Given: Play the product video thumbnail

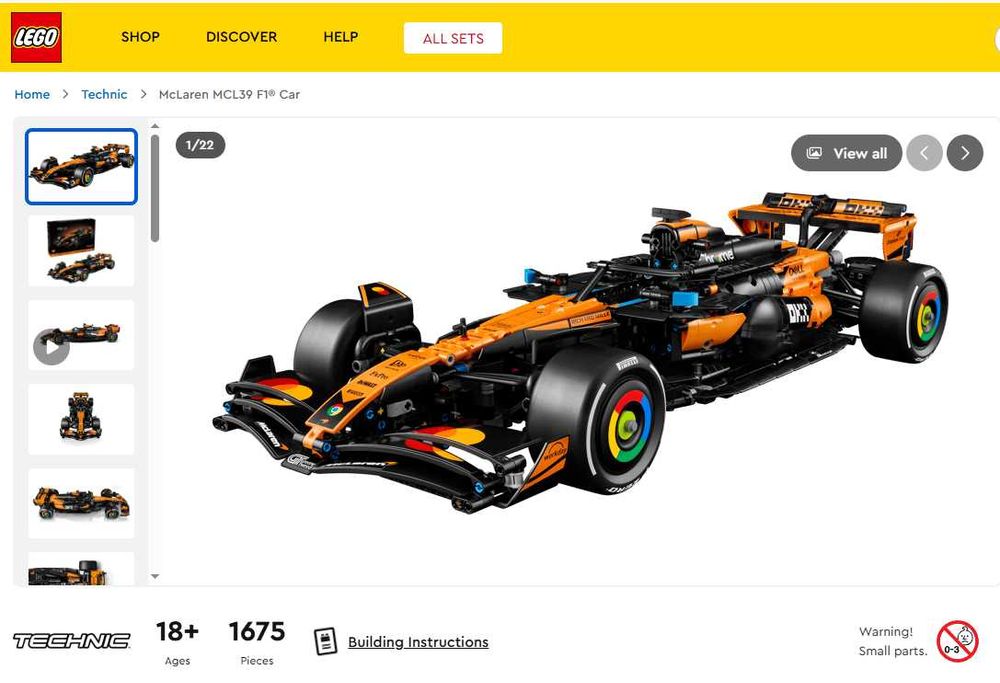Looking at the screenshot, I should pyautogui.click(x=52, y=348).
